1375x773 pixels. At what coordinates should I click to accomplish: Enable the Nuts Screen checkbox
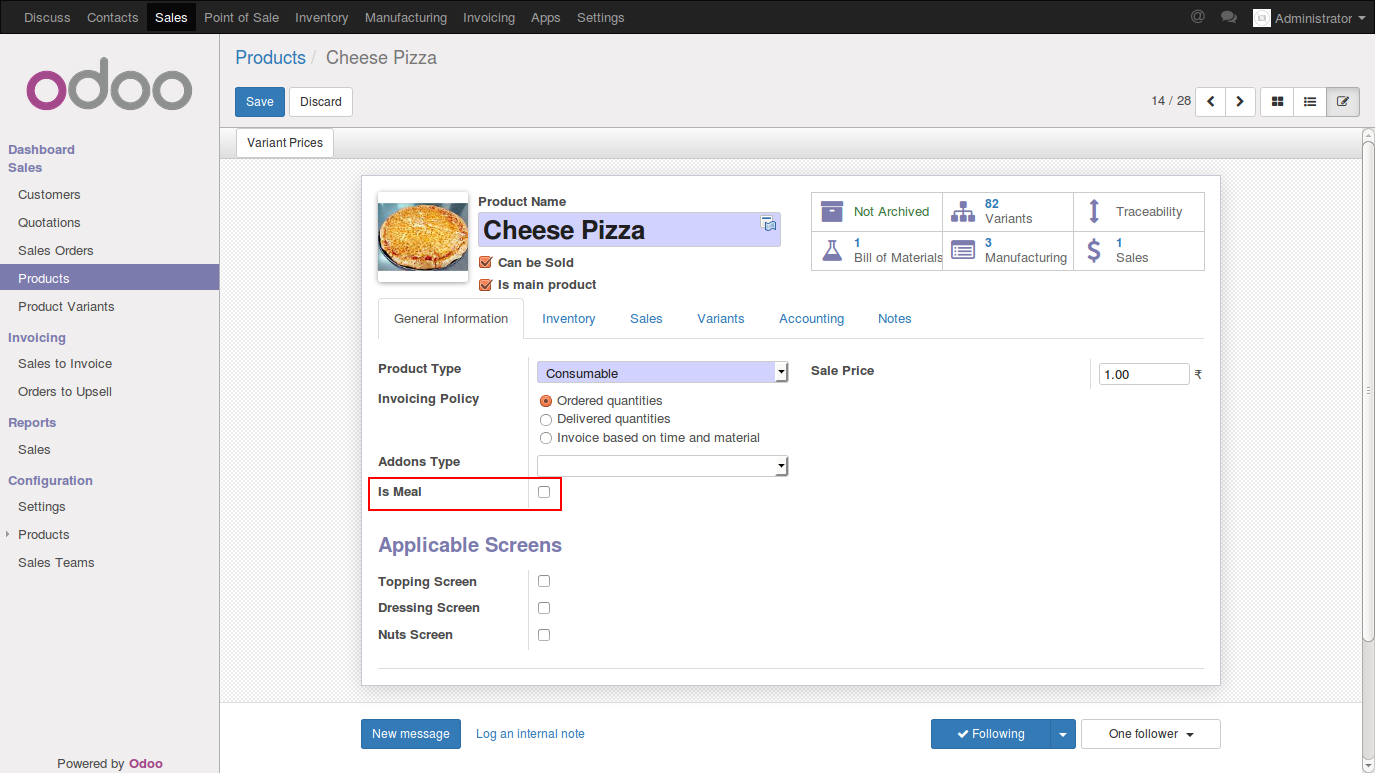pos(544,635)
